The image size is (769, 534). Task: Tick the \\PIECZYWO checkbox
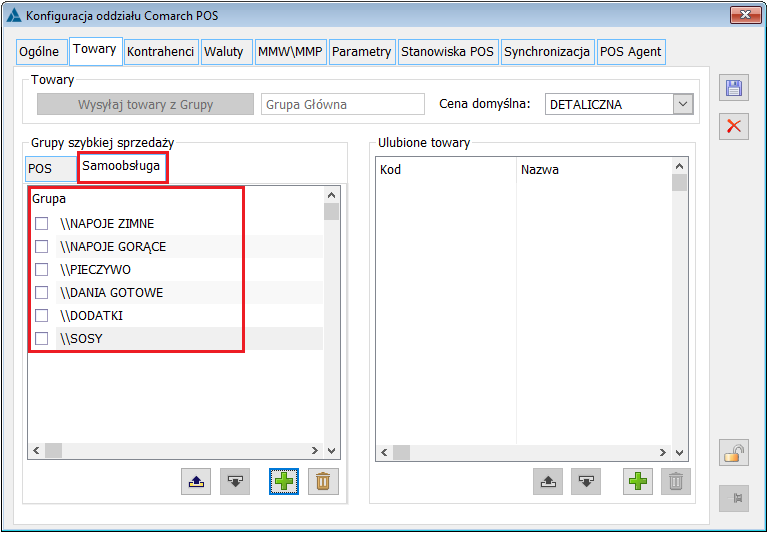tap(42, 270)
